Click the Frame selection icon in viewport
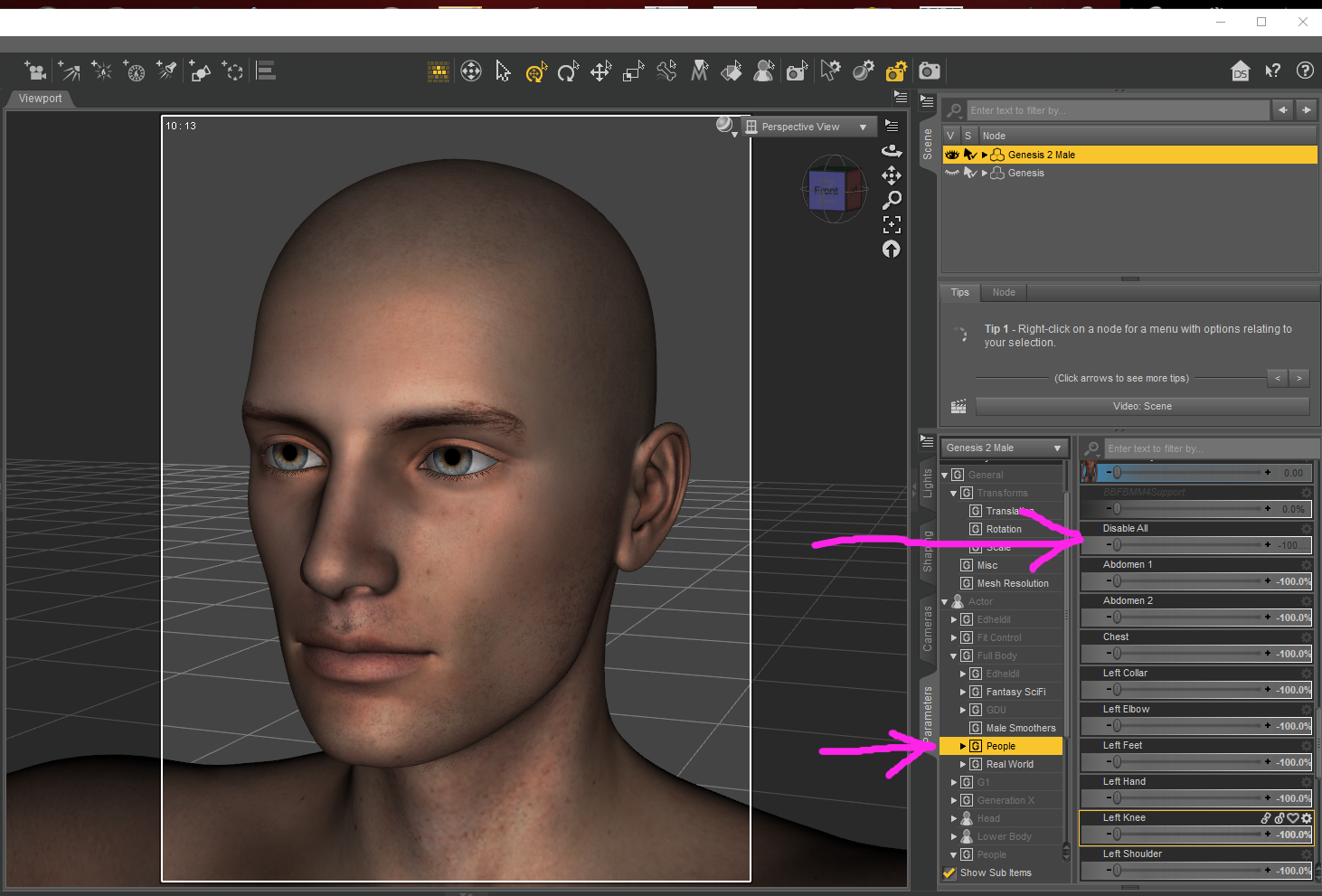Viewport: 1322px width, 896px height. (892, 224)
